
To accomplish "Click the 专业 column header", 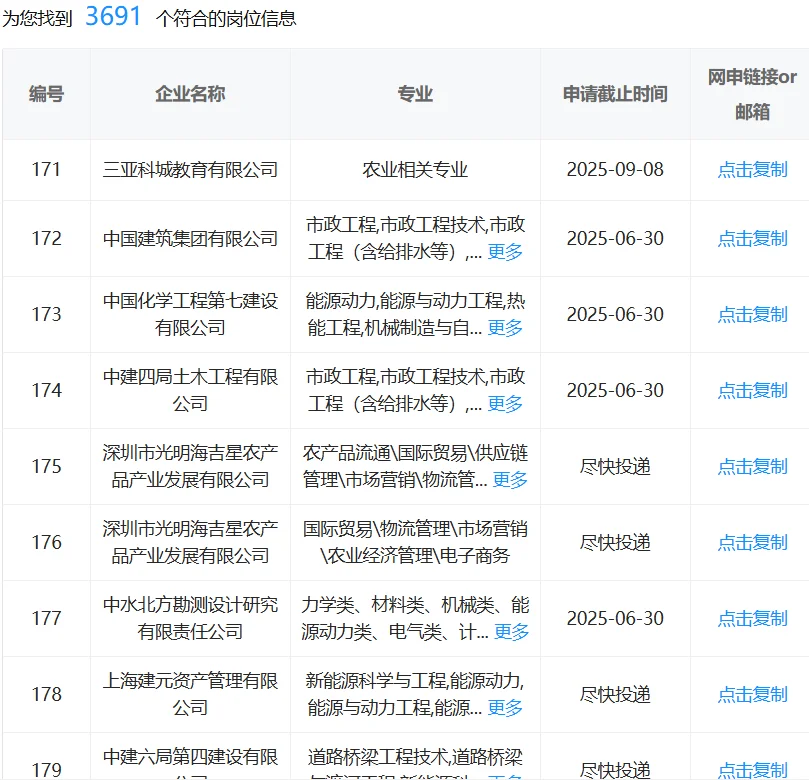I will tap(415, 94).
